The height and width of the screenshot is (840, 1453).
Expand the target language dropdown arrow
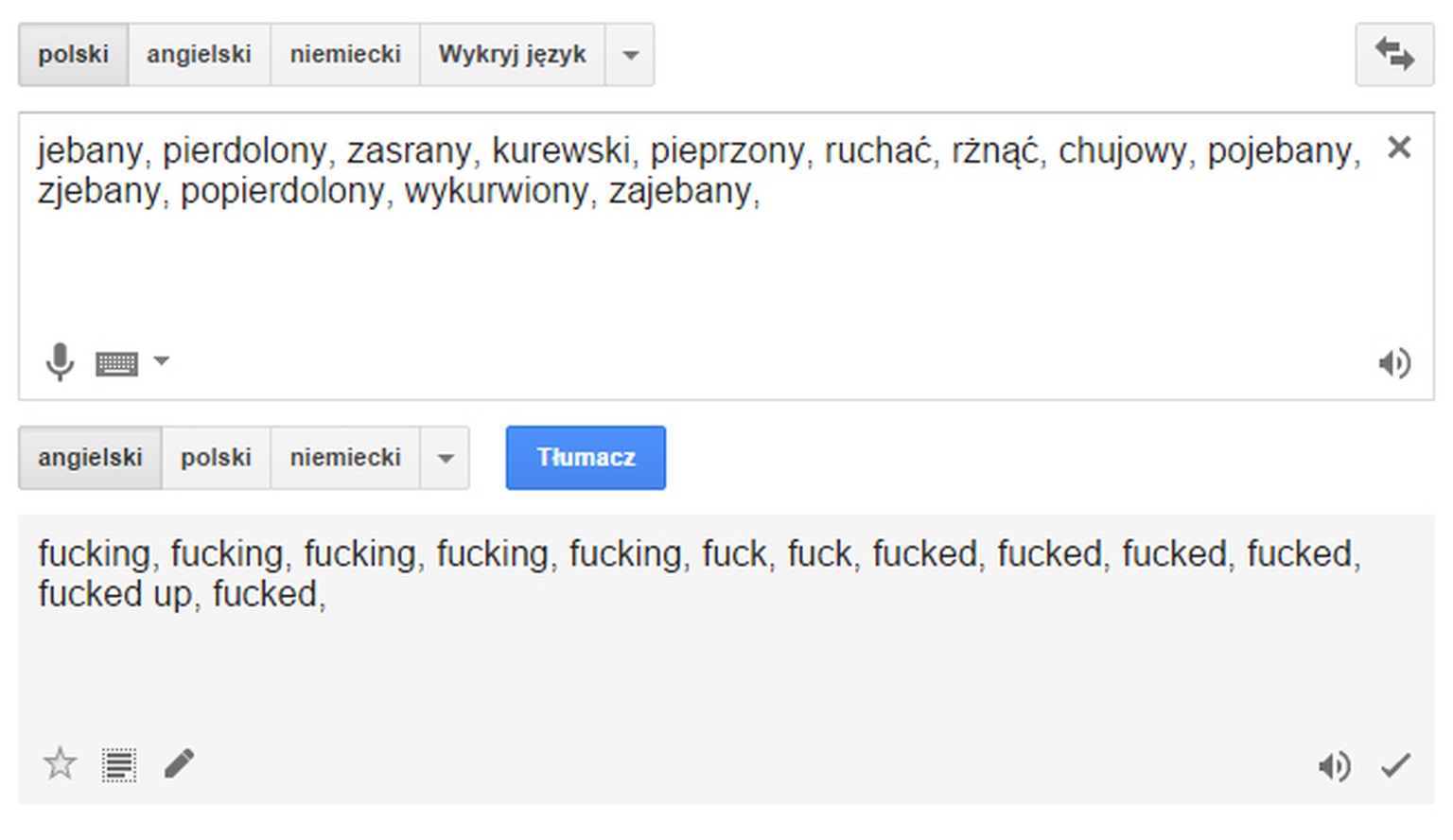(x=446, y=459)
